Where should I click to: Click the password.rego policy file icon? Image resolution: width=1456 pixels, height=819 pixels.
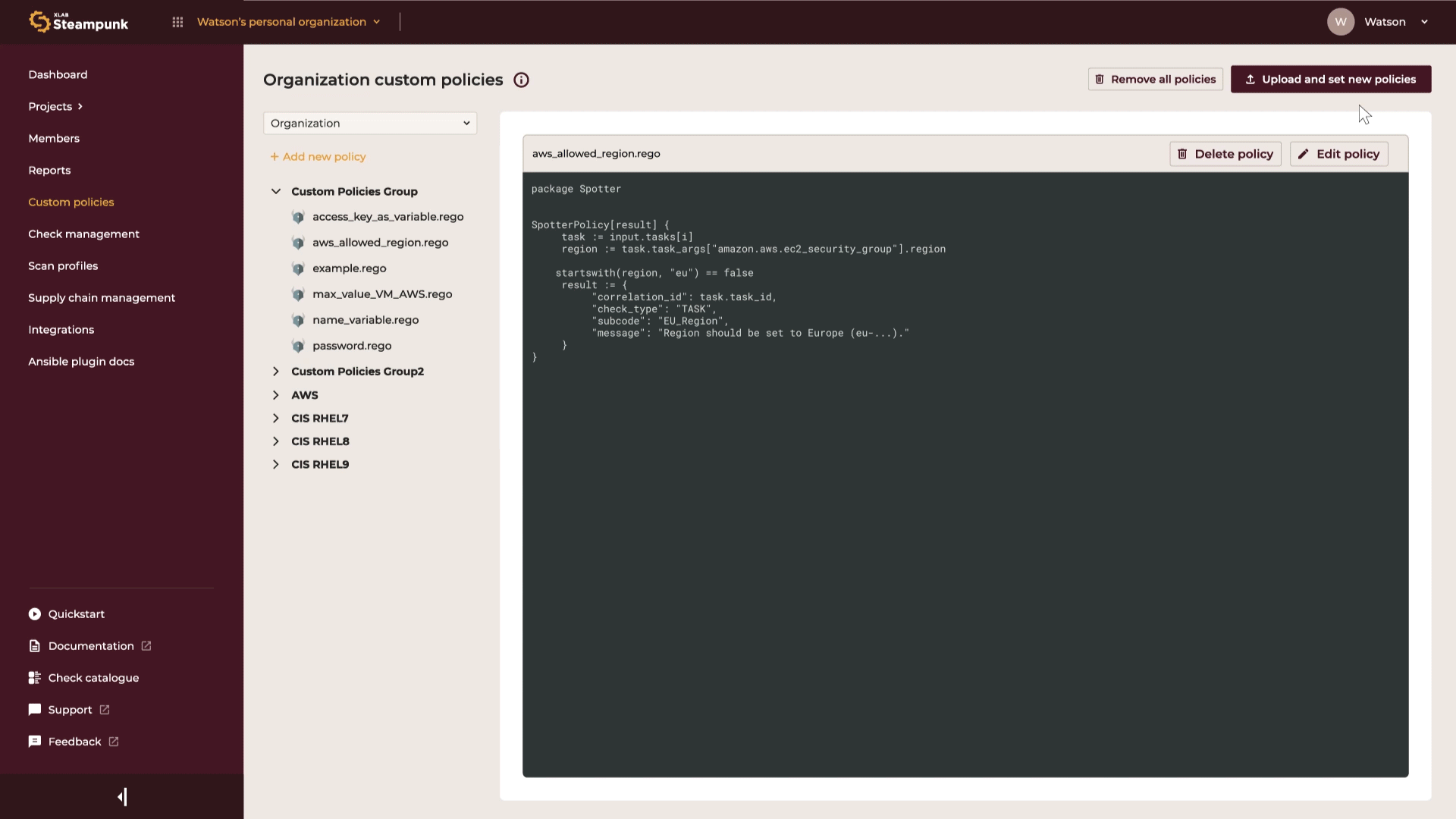(298, 347)
